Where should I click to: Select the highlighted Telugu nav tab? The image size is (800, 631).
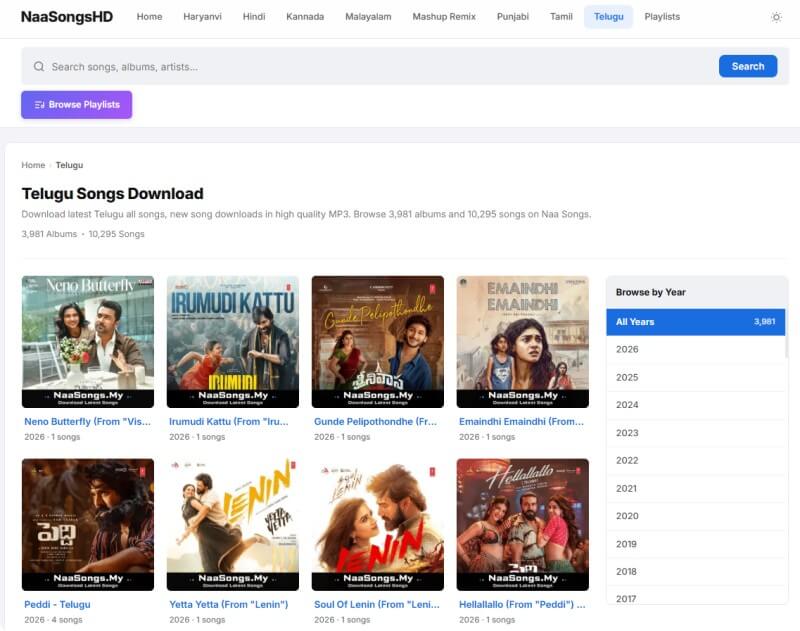point(608,17)
